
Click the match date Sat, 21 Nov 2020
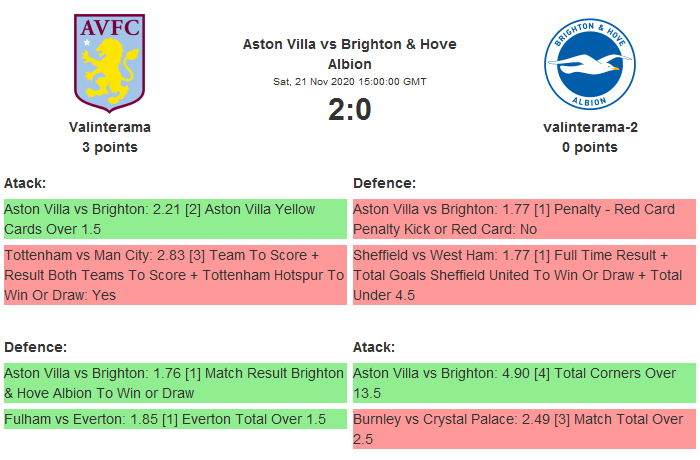(x=349, y=81)
